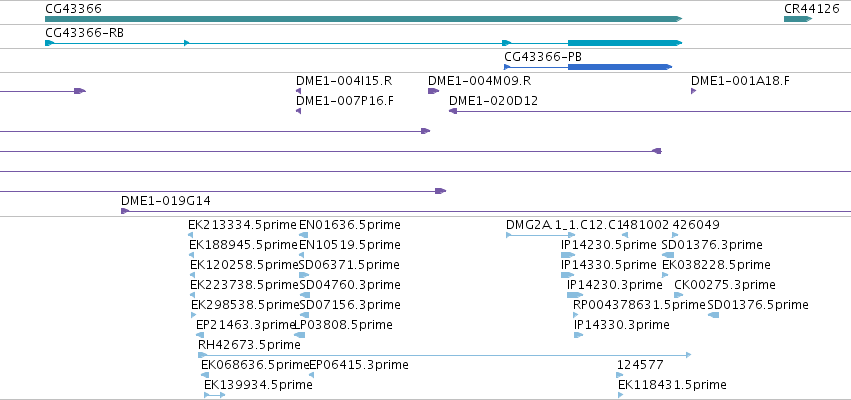Select the DME1-020D12 clone line
The width and height of the screenshot is (851, 400).
650,111
